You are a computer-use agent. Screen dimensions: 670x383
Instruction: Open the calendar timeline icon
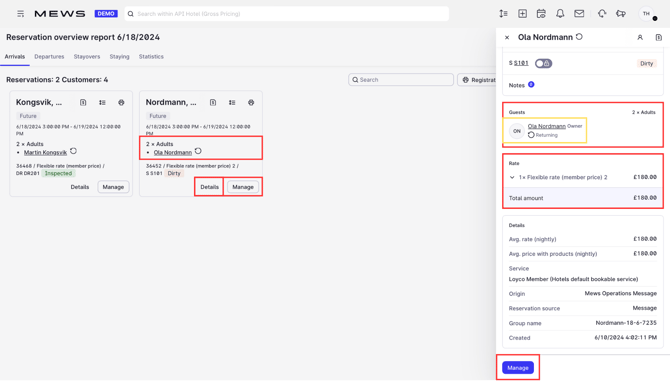click(x=541, y=14)
